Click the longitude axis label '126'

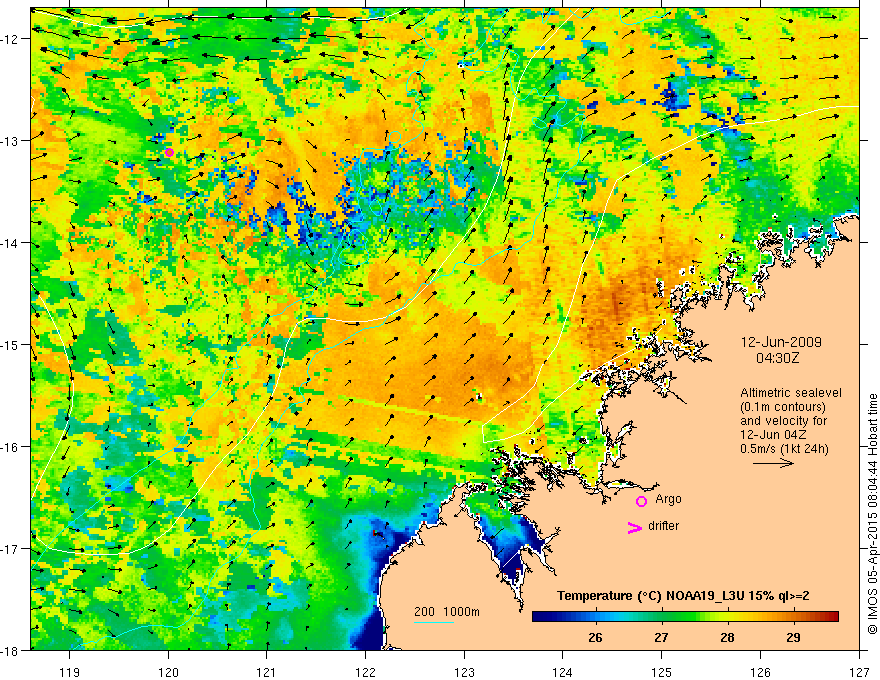pyautogui.click(x=760, y=672)
